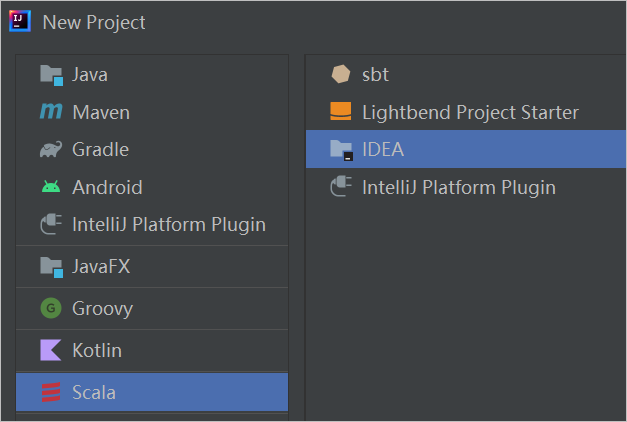Viewport: 627px width, 422px height.
Task: Click the purple Kotlin logo icon
Action: 51,350
